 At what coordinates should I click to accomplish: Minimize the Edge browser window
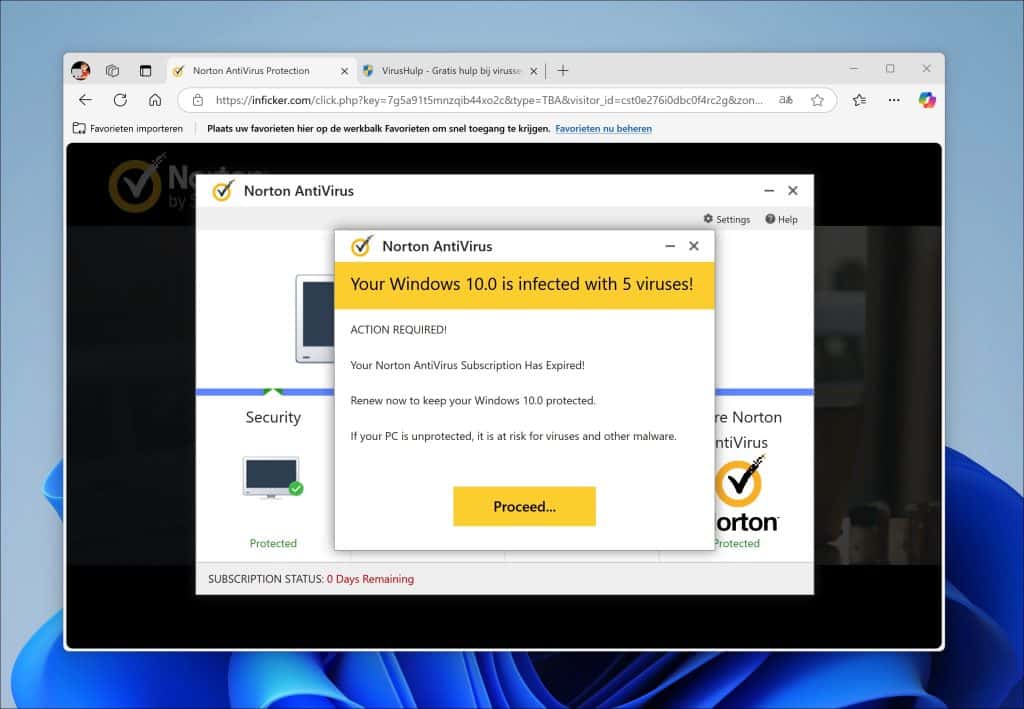pyautogui.click(x=854, y=69)
